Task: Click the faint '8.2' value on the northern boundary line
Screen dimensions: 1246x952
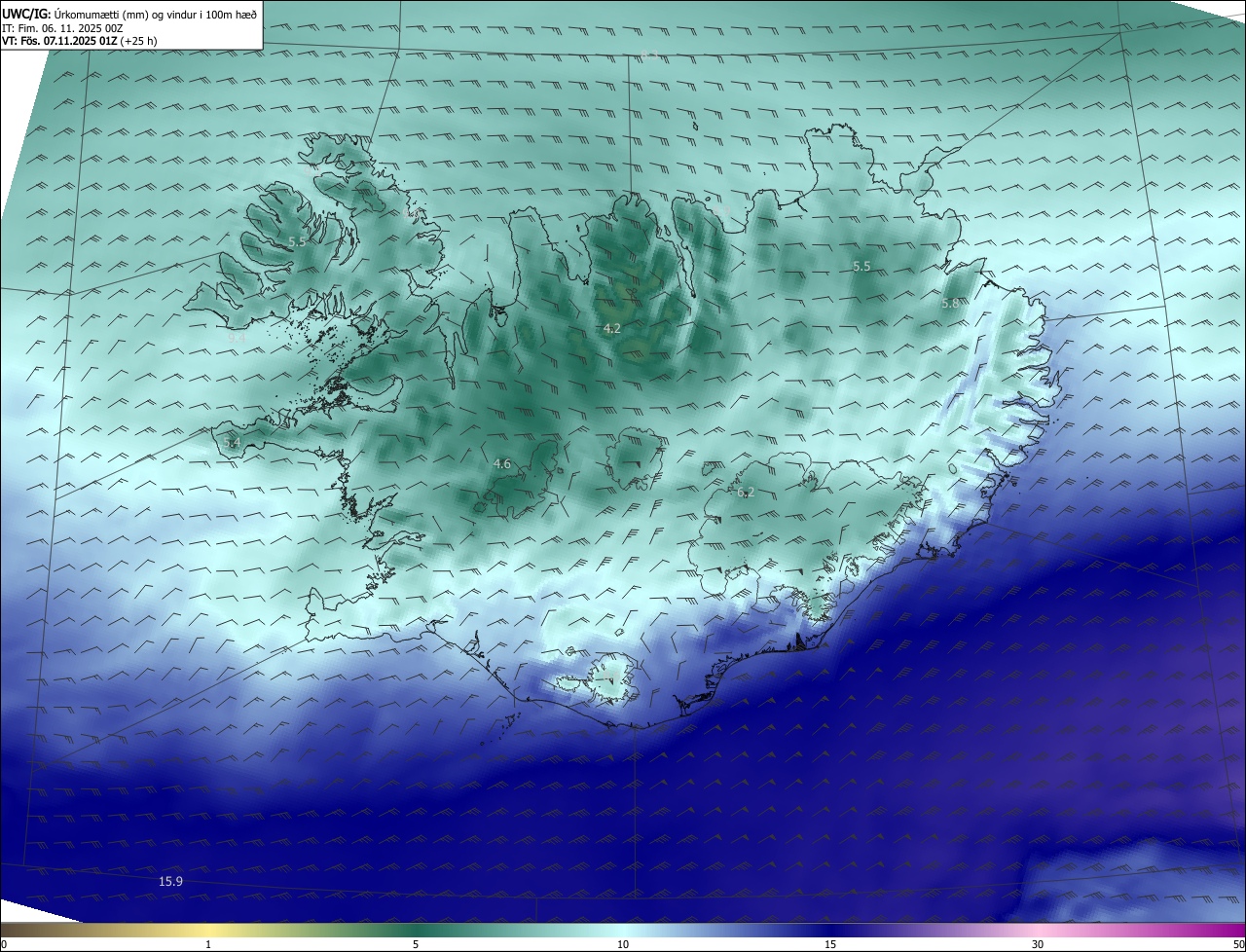Action: [649, 55]
